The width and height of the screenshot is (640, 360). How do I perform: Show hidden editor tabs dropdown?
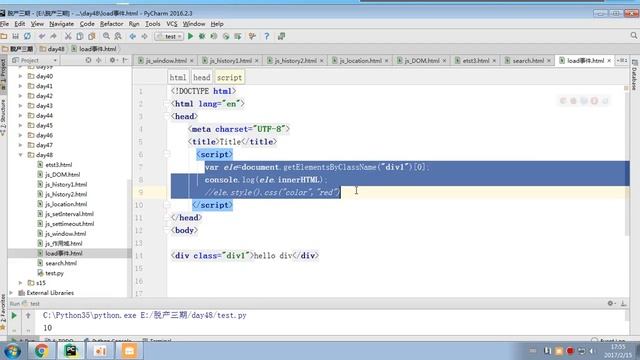(622, 60)
